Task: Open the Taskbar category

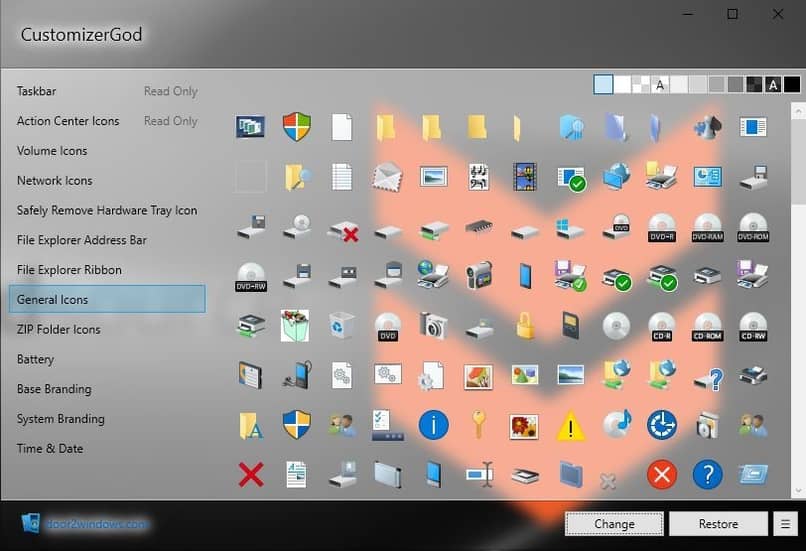Action: 36,91
